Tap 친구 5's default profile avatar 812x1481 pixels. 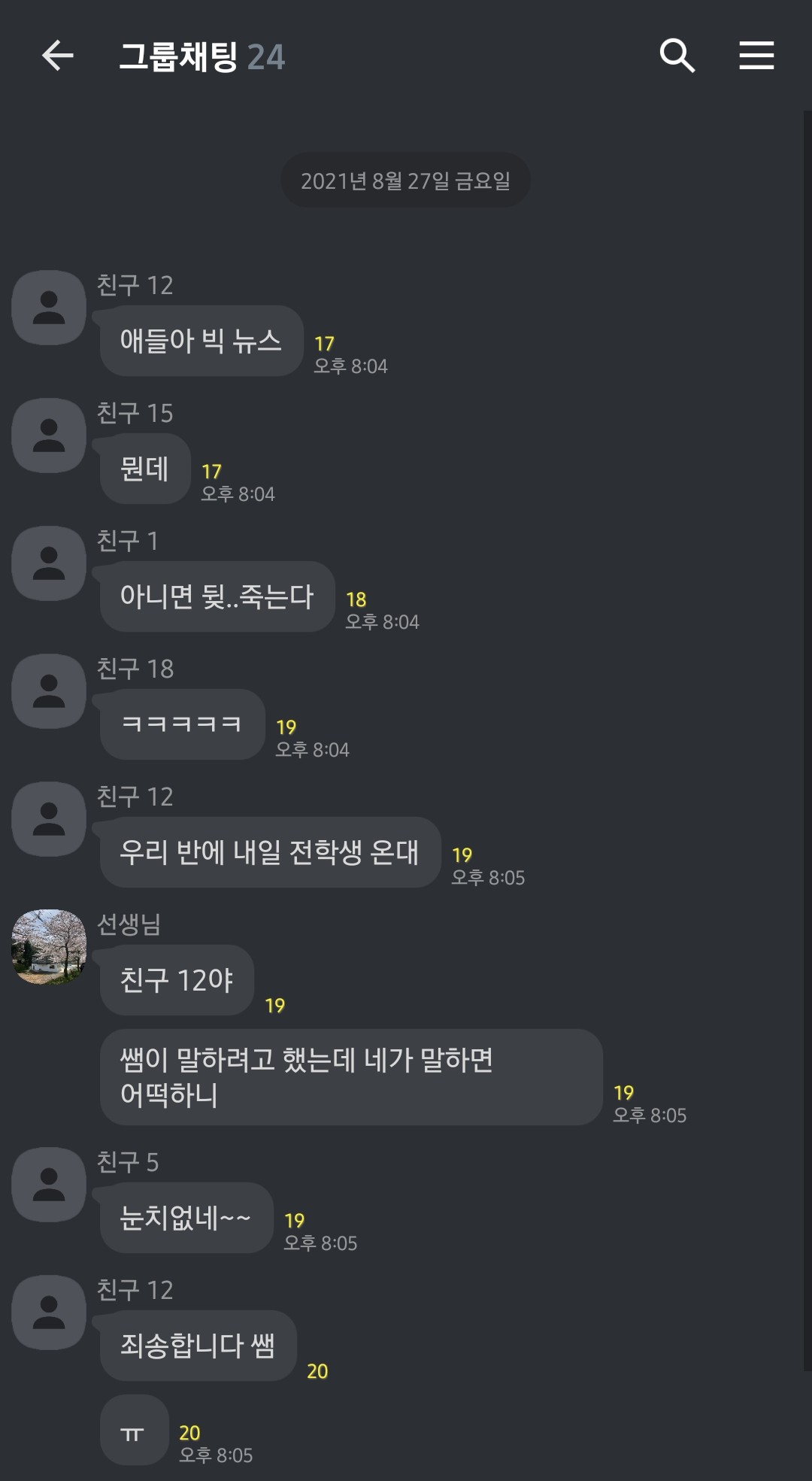click(49, 1185)
